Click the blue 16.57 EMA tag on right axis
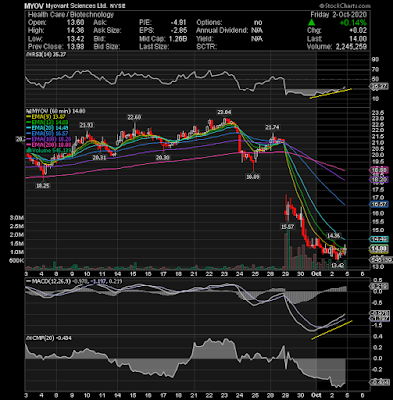 [379, 204]
